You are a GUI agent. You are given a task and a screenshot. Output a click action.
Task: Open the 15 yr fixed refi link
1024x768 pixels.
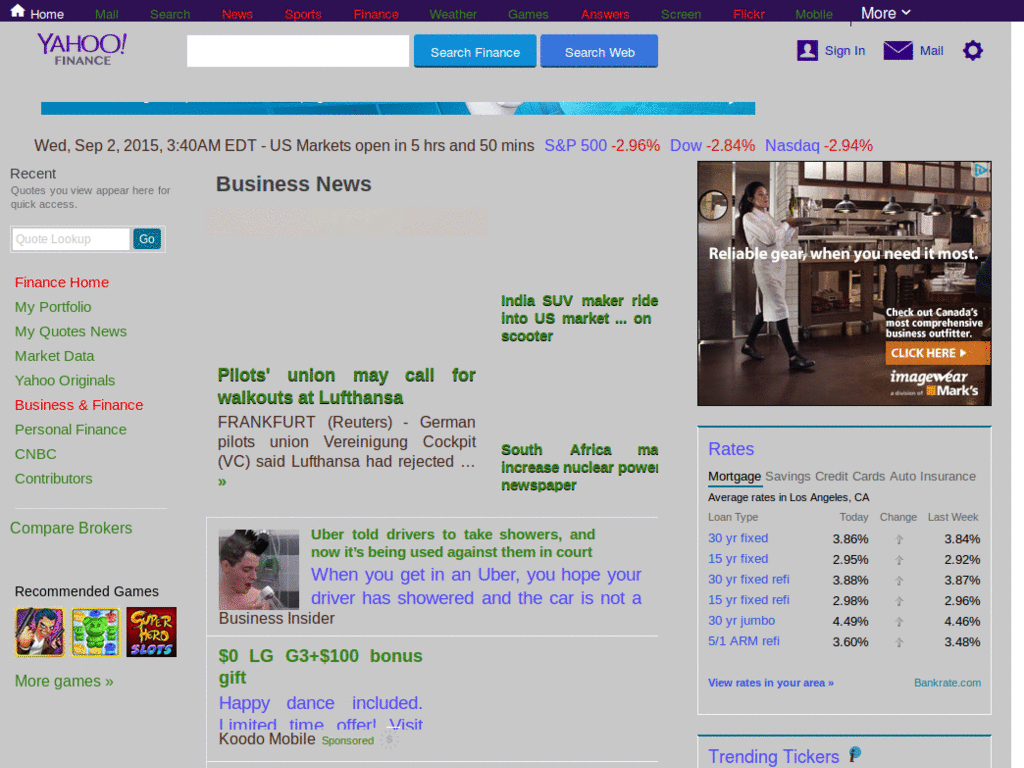pyautogui.click(x=748, y=600)
